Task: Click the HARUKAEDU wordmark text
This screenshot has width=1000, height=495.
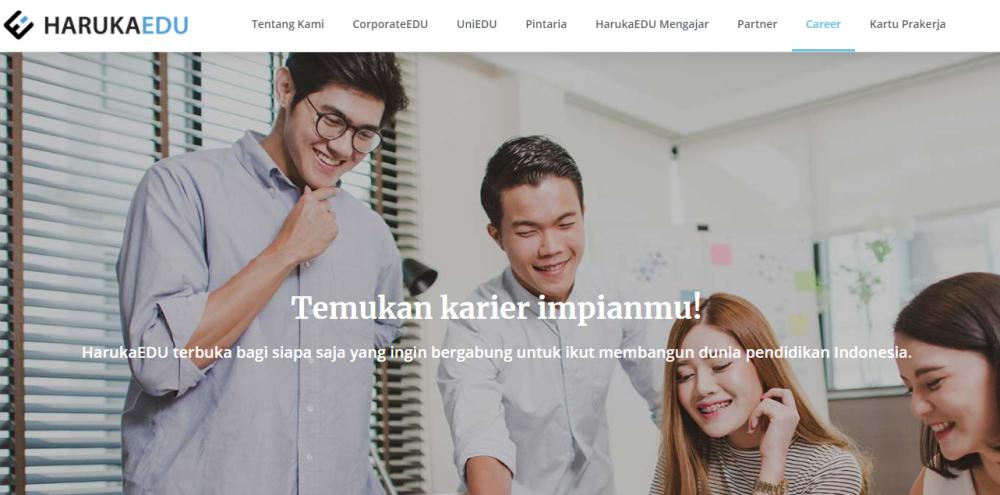Action: (116, 26)
